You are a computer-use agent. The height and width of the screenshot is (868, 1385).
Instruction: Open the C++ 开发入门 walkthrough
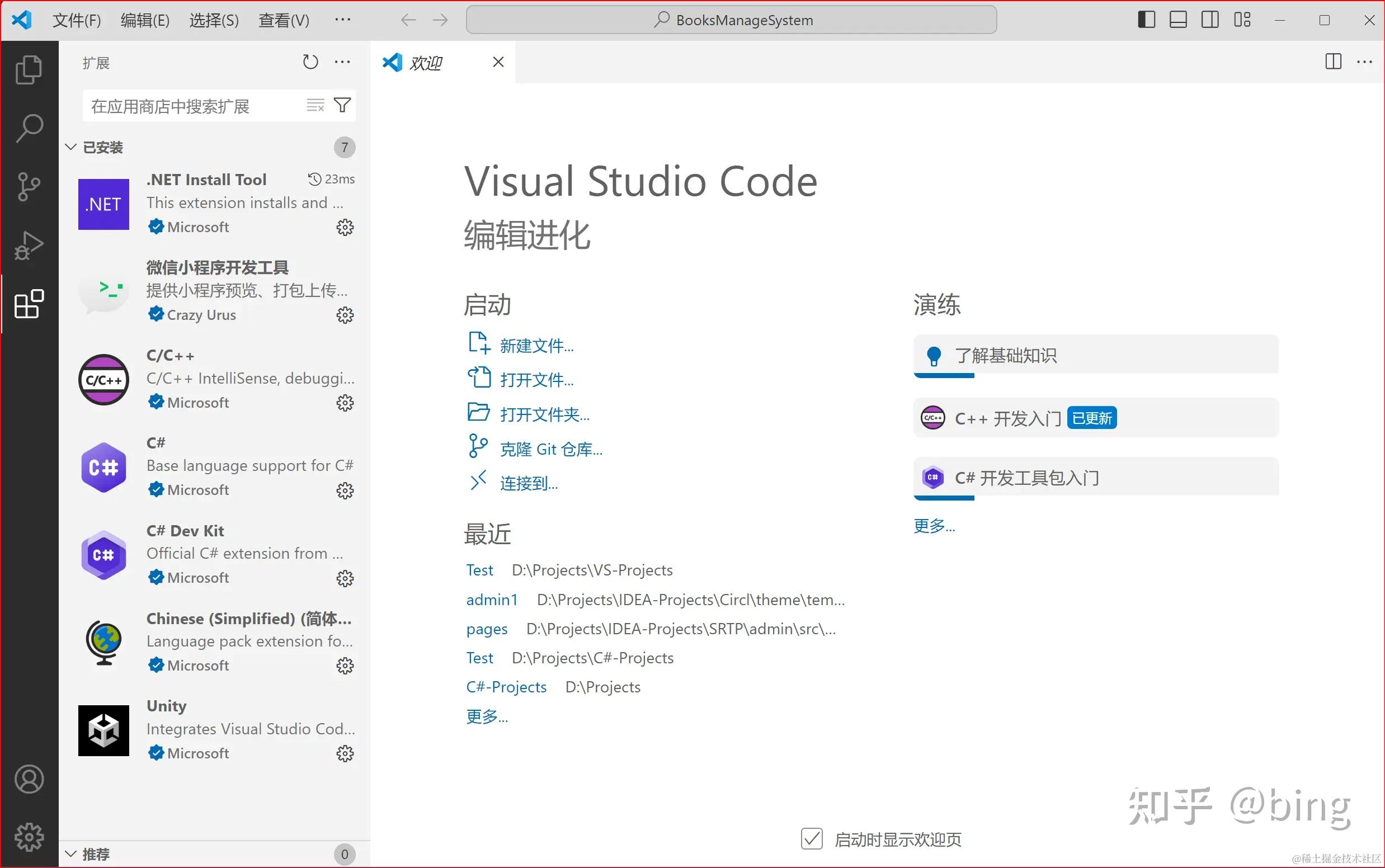[1096, 418]
